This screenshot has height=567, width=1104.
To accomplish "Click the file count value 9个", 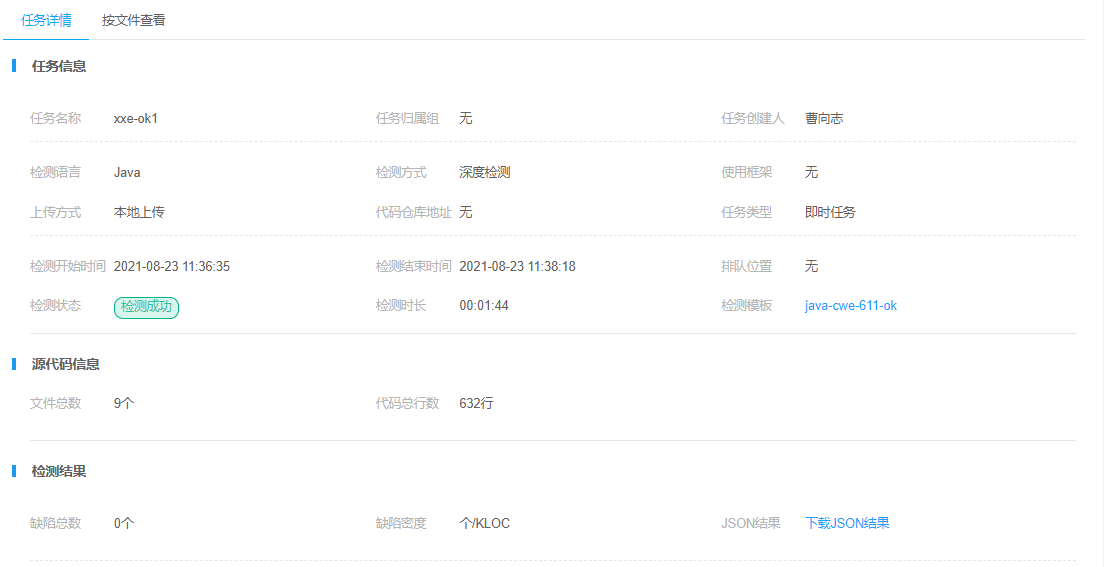I will 124,404.
